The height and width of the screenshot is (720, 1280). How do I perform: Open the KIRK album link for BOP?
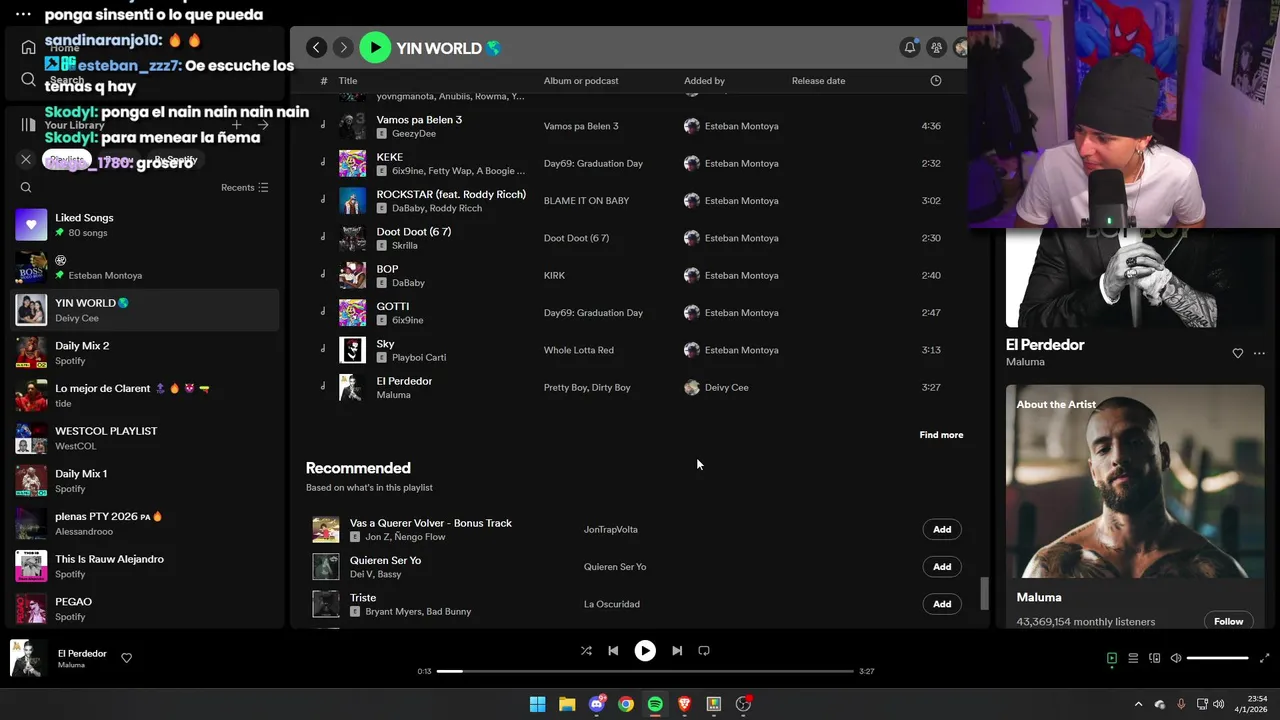point(554,275)
